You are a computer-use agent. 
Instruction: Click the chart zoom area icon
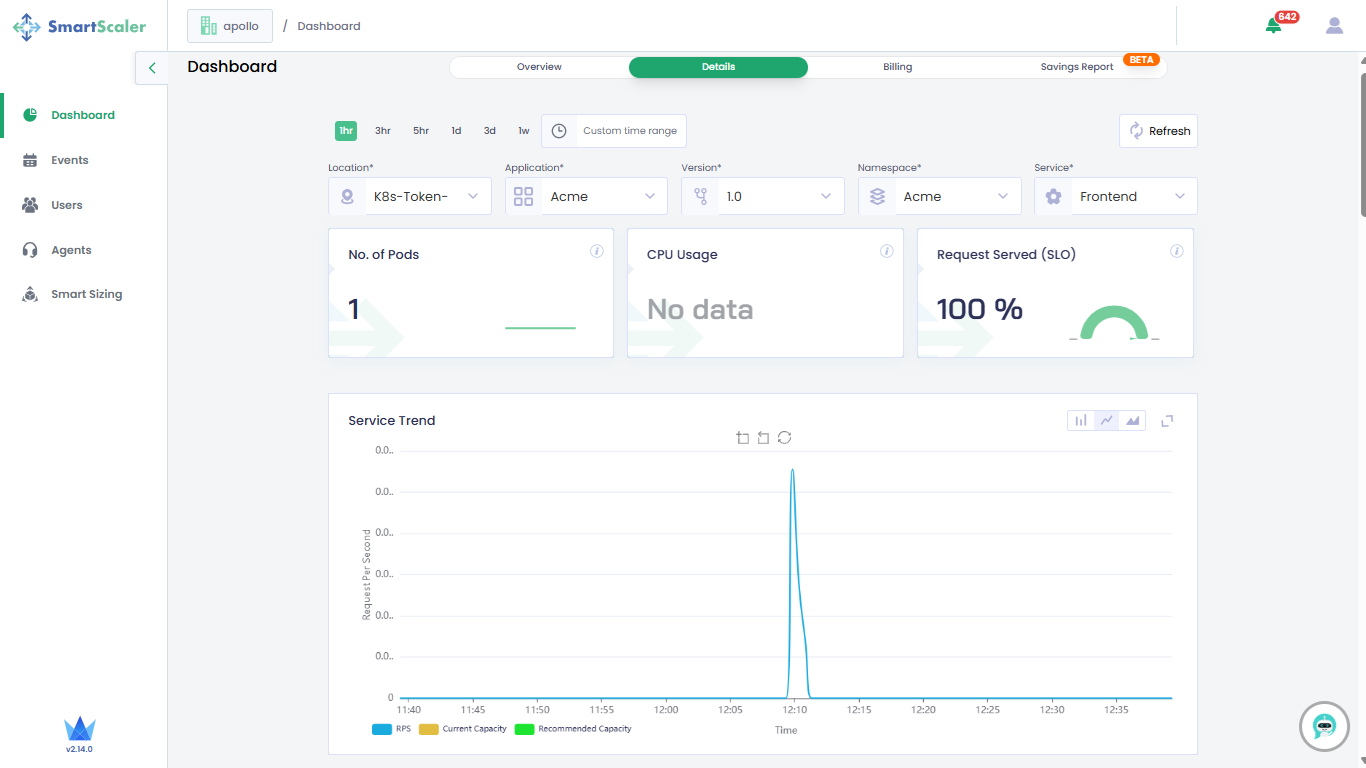[x=742, y=438]
